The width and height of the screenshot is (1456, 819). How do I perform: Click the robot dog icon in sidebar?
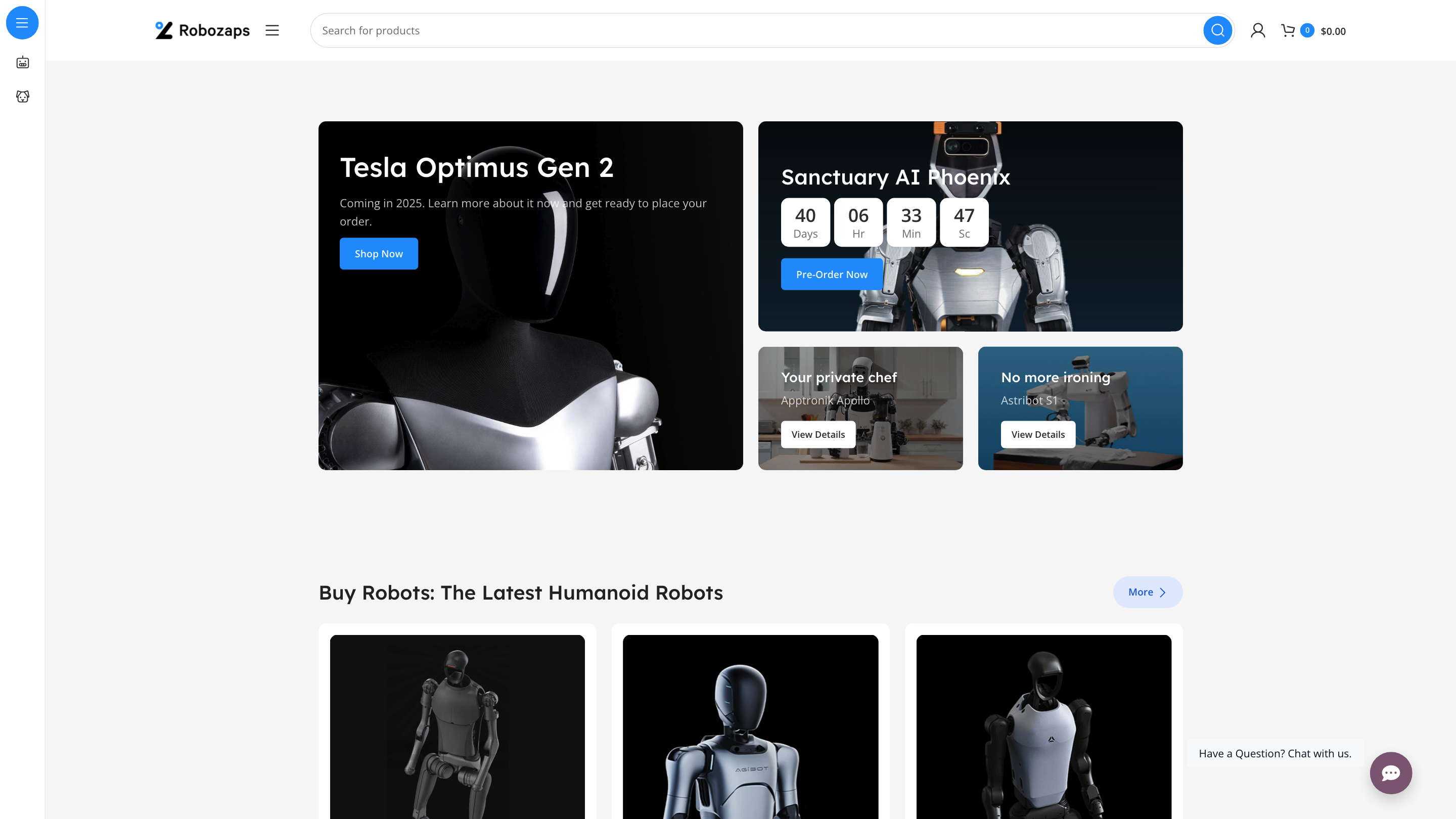23,97
